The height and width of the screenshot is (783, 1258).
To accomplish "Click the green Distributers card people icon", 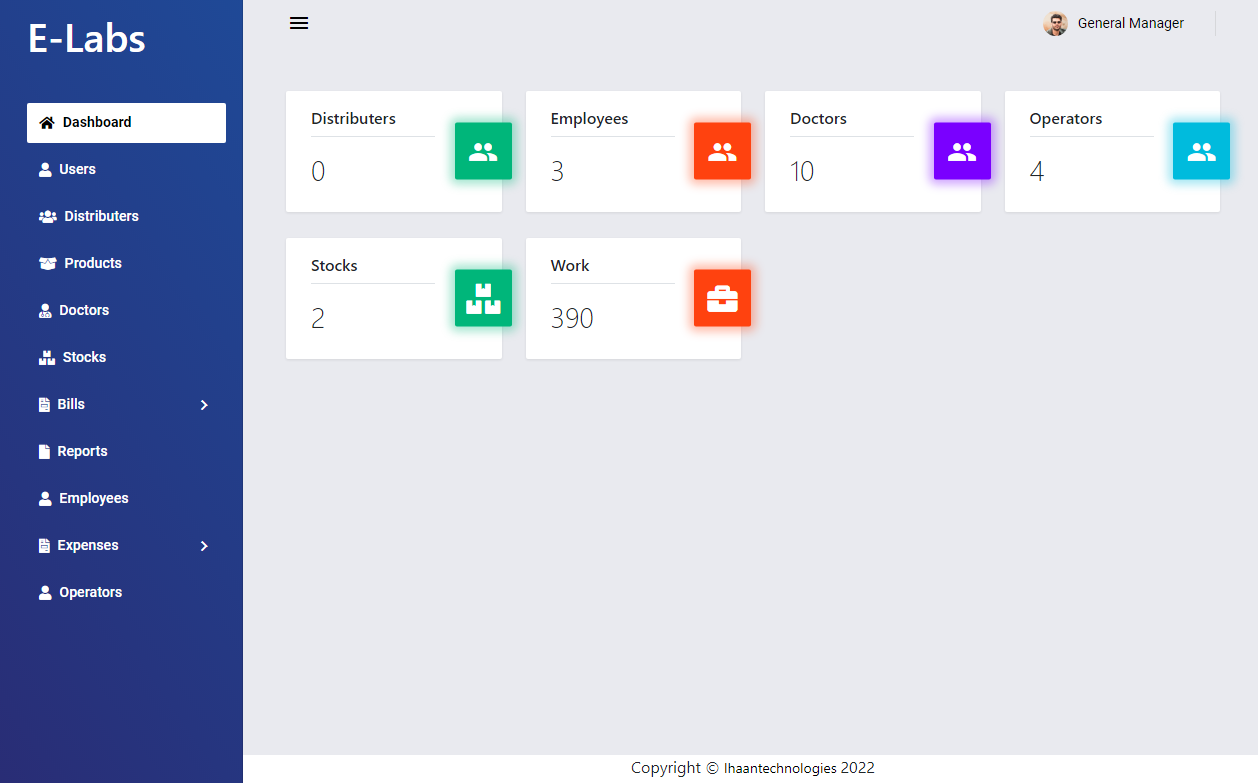I will 483,151.
